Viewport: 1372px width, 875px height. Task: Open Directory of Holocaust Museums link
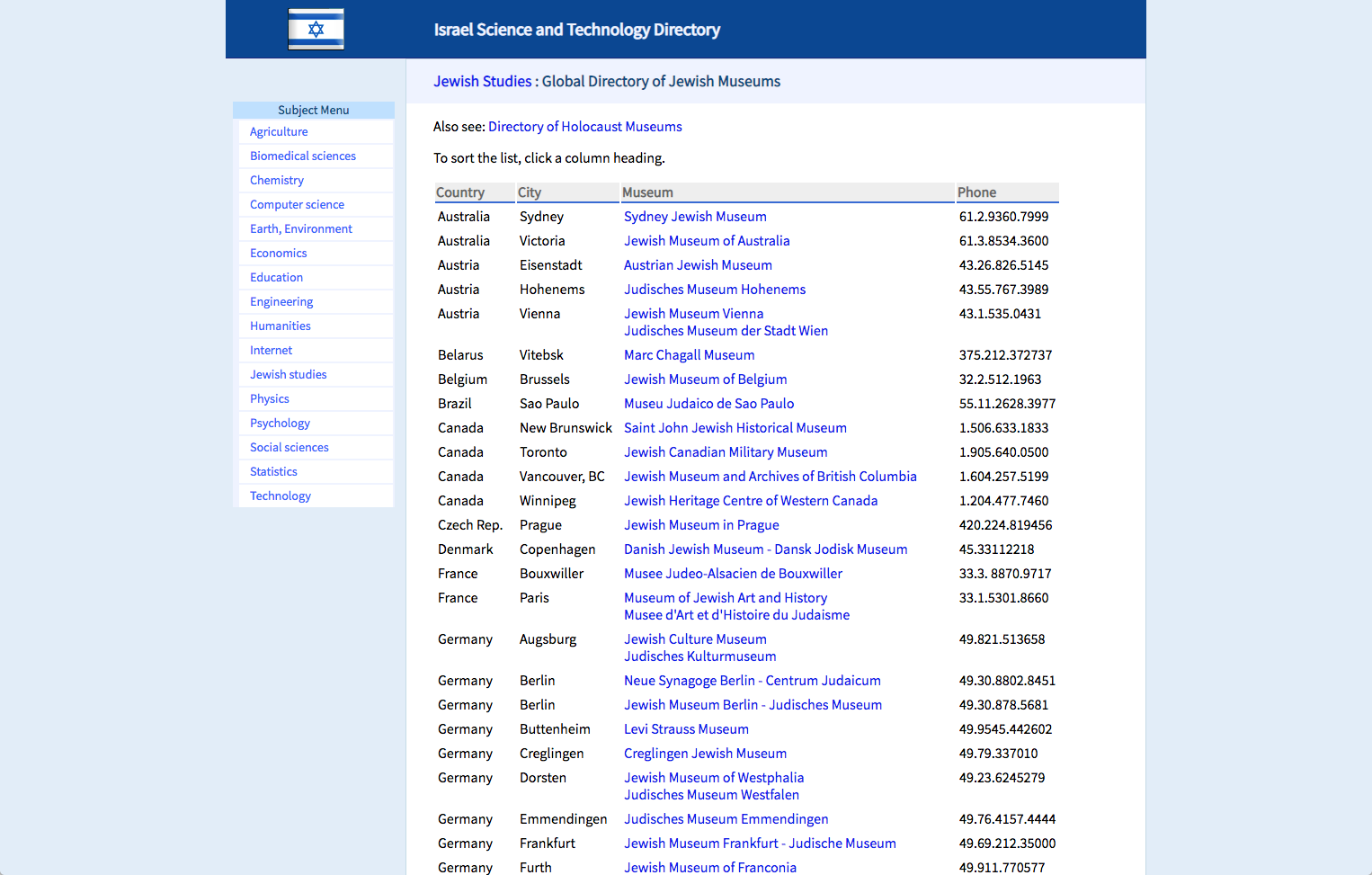pyautogui.click(x=585, y=127)
